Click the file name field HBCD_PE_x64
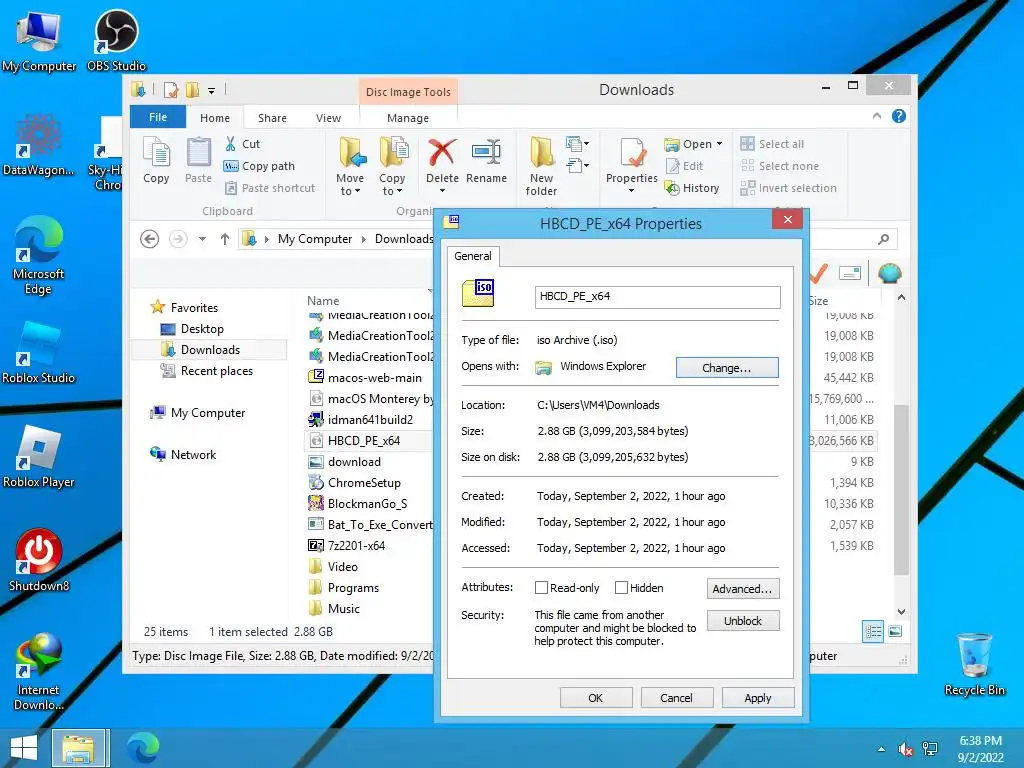 [657, 296]
